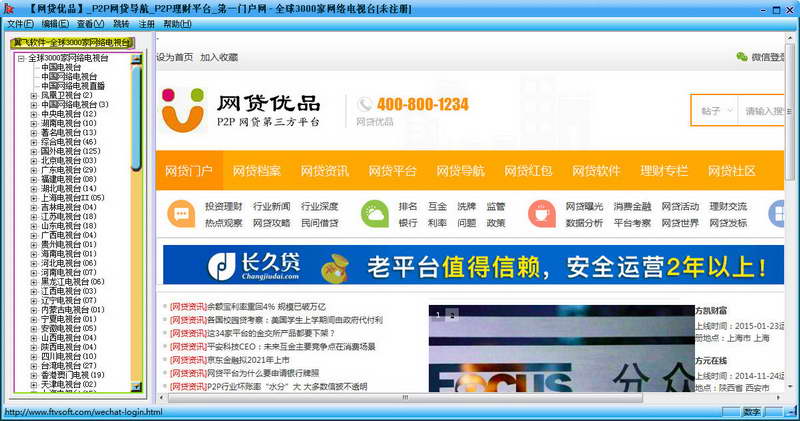The image size is (800, 421).
Task: Expand the 中央电视台 (12) node
Action: tap(34, 114)
